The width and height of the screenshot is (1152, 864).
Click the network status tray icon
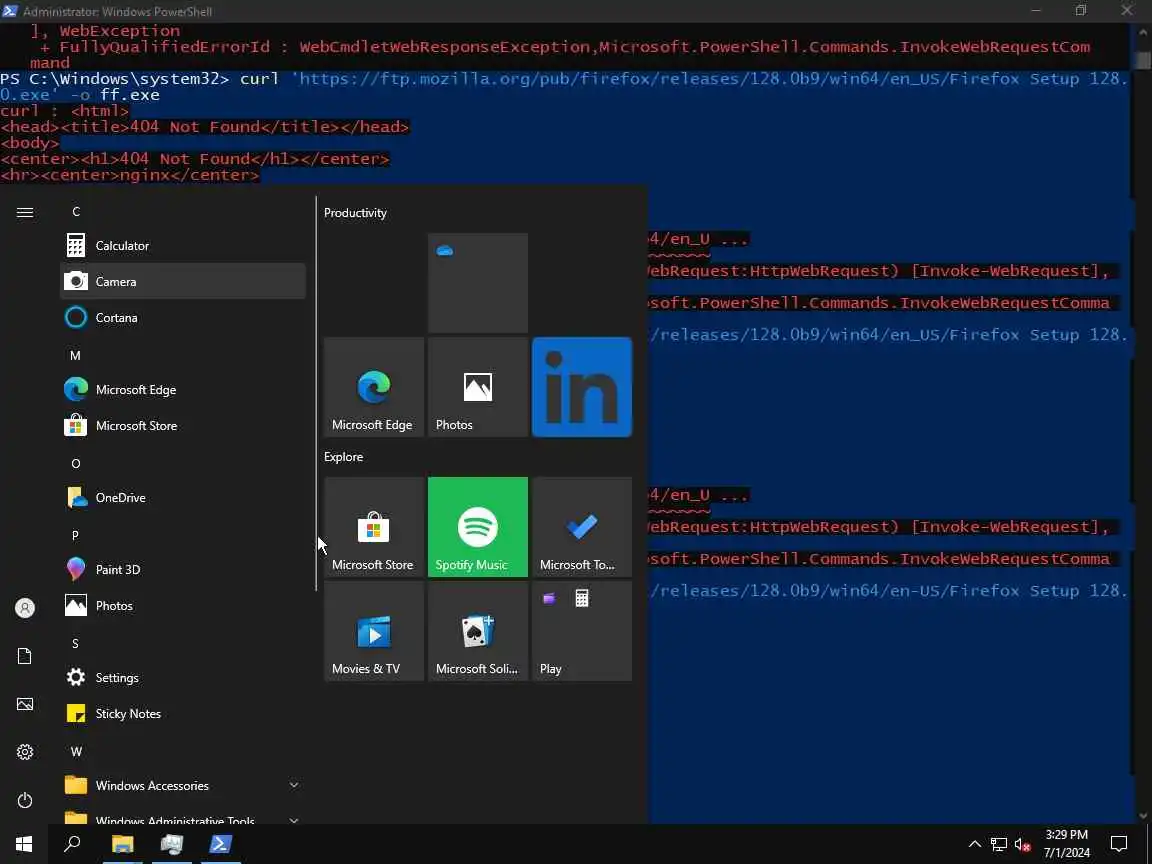[x=998, y=844]
